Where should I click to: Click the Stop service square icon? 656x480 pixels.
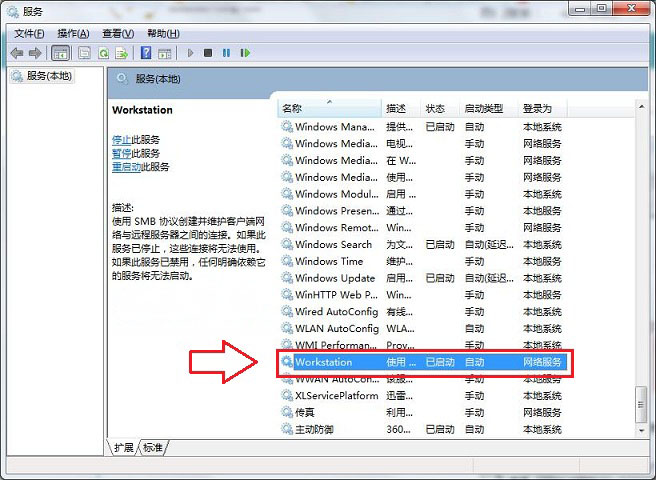click(x=208, y=53)
